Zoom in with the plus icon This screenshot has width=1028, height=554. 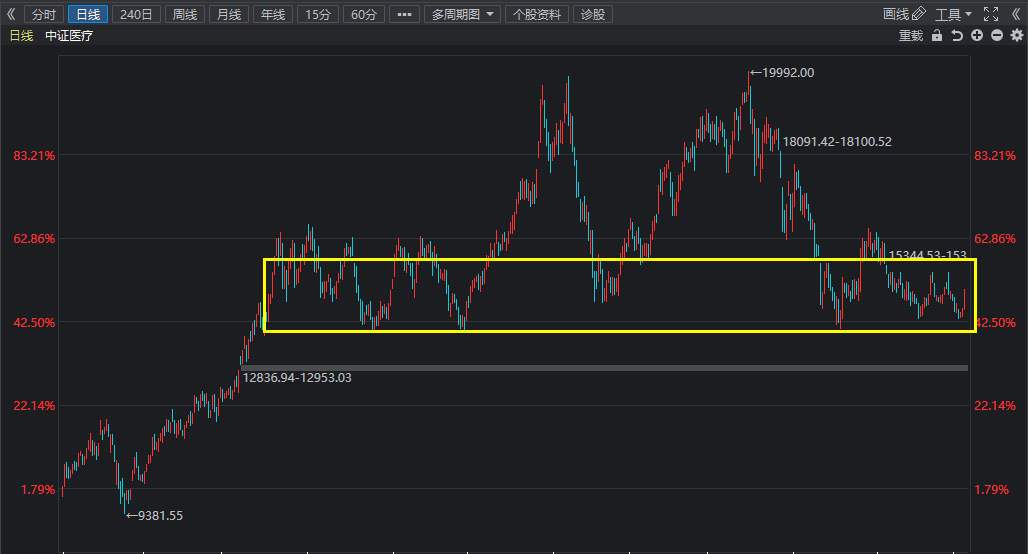pos(977,35)
